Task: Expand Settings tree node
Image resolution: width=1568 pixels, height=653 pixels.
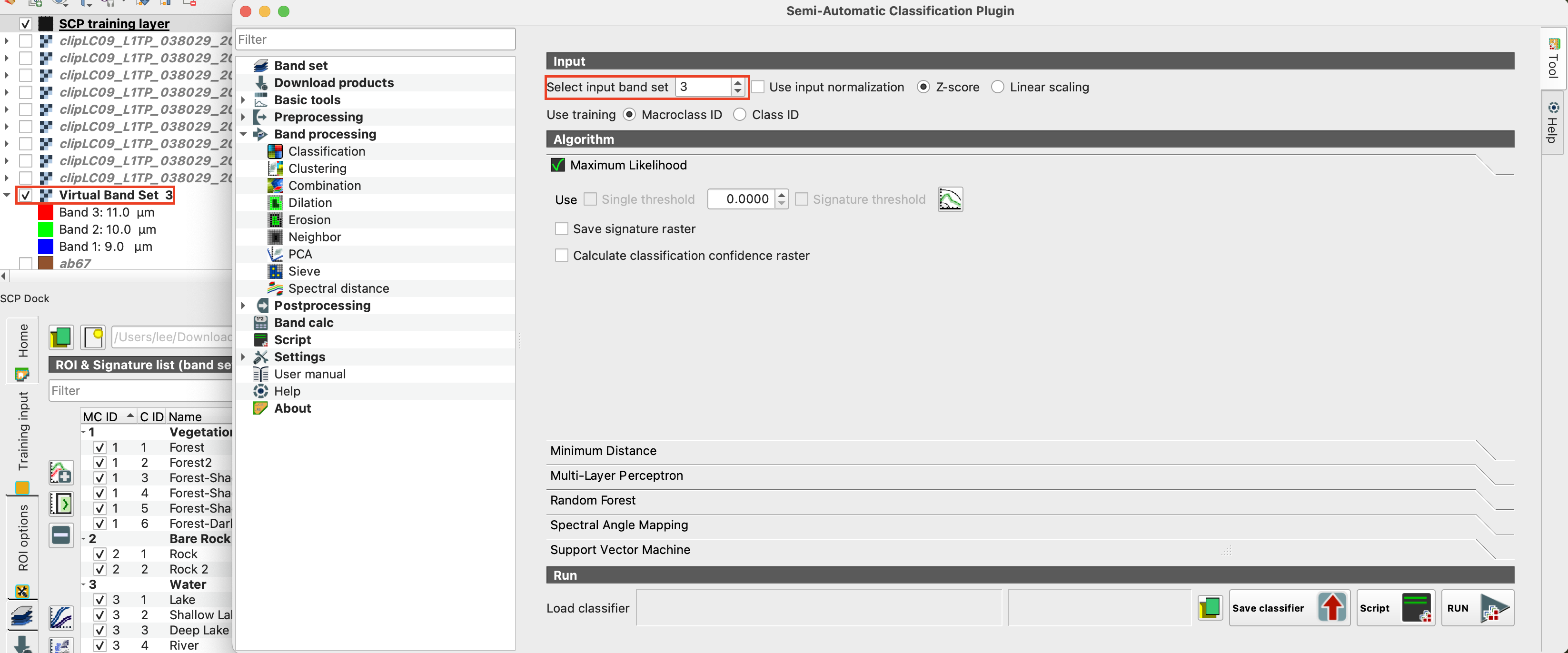Action: tap(243, 356)
